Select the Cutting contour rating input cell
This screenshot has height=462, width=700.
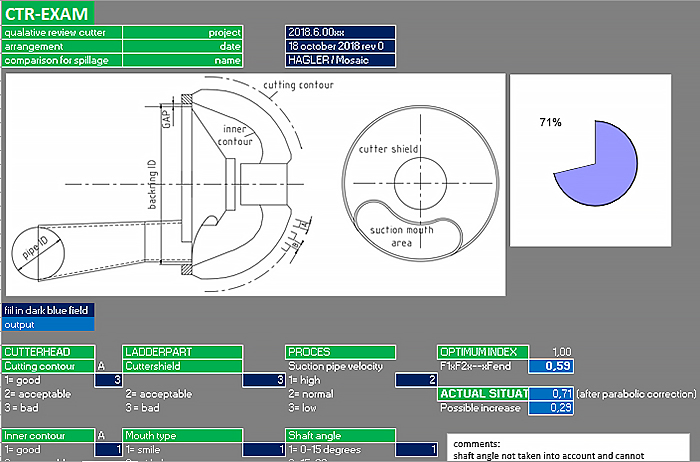[x=109, y=380]
